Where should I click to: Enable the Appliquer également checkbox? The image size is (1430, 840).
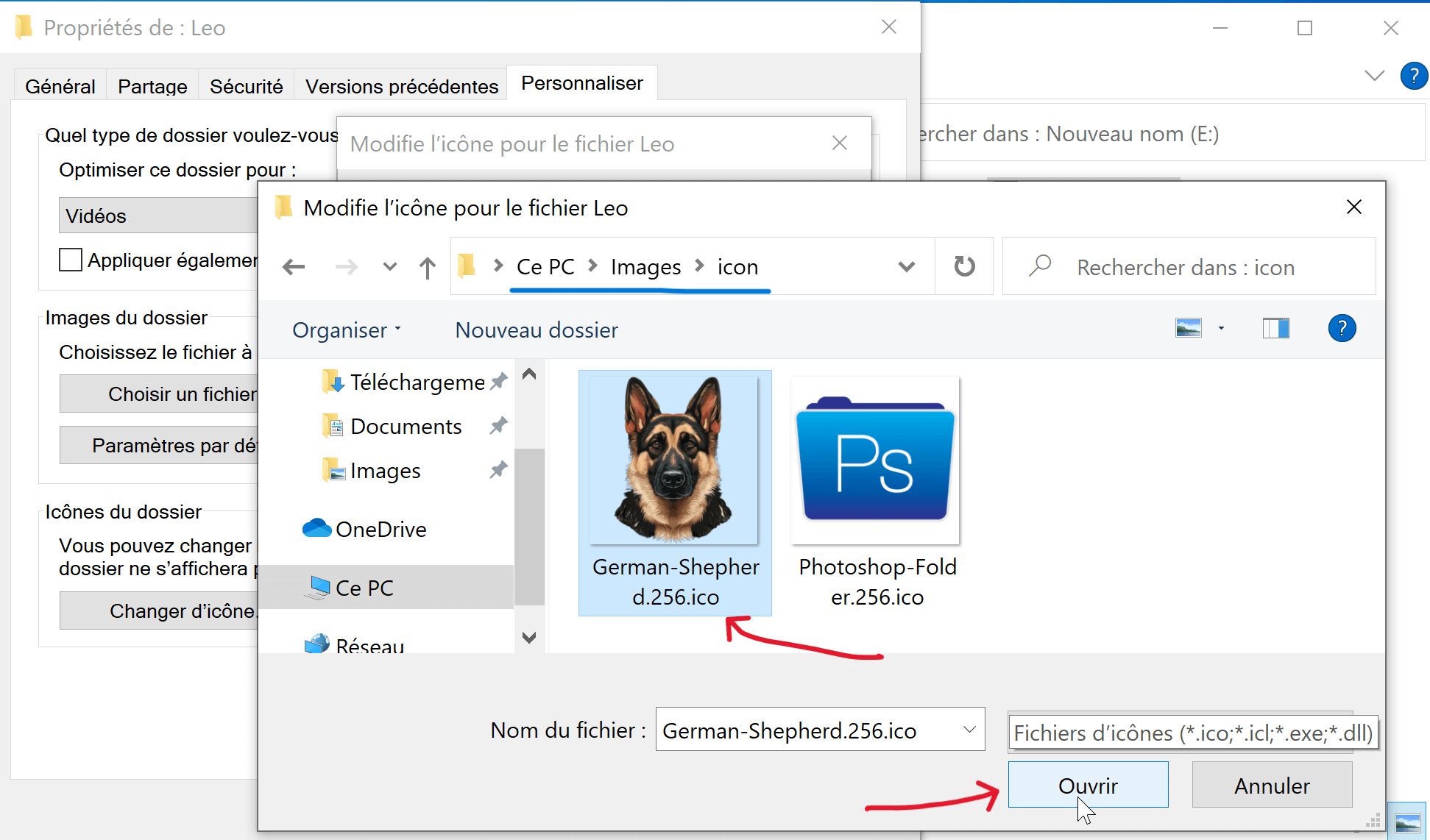tap(70, 260)
